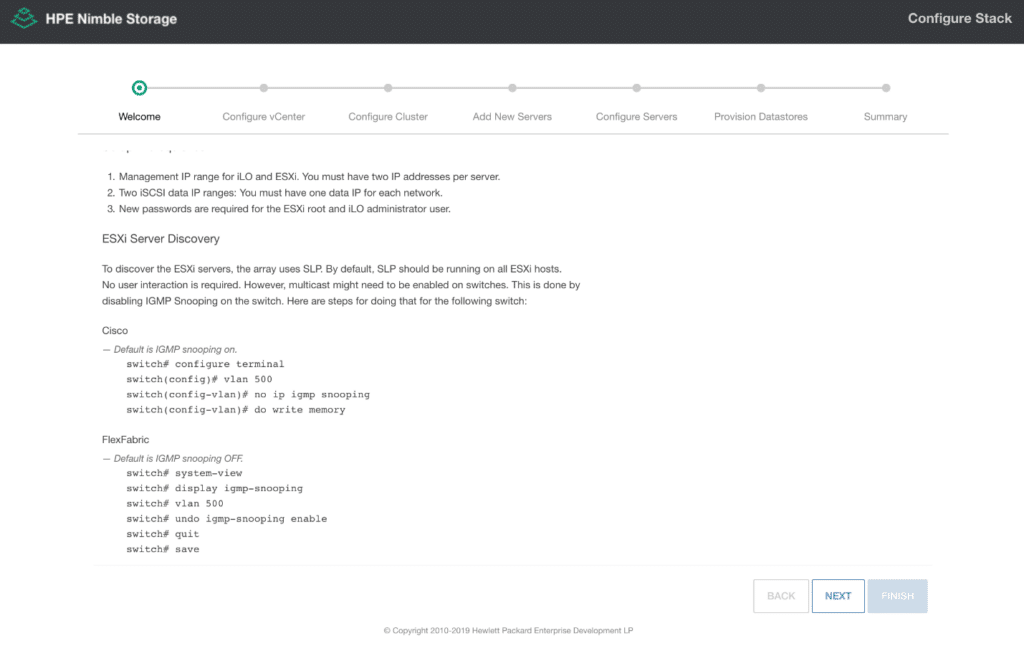Click the 'no ip igmp snooping' command line
Screen dimensions: 1024x646
pos(248,395)
